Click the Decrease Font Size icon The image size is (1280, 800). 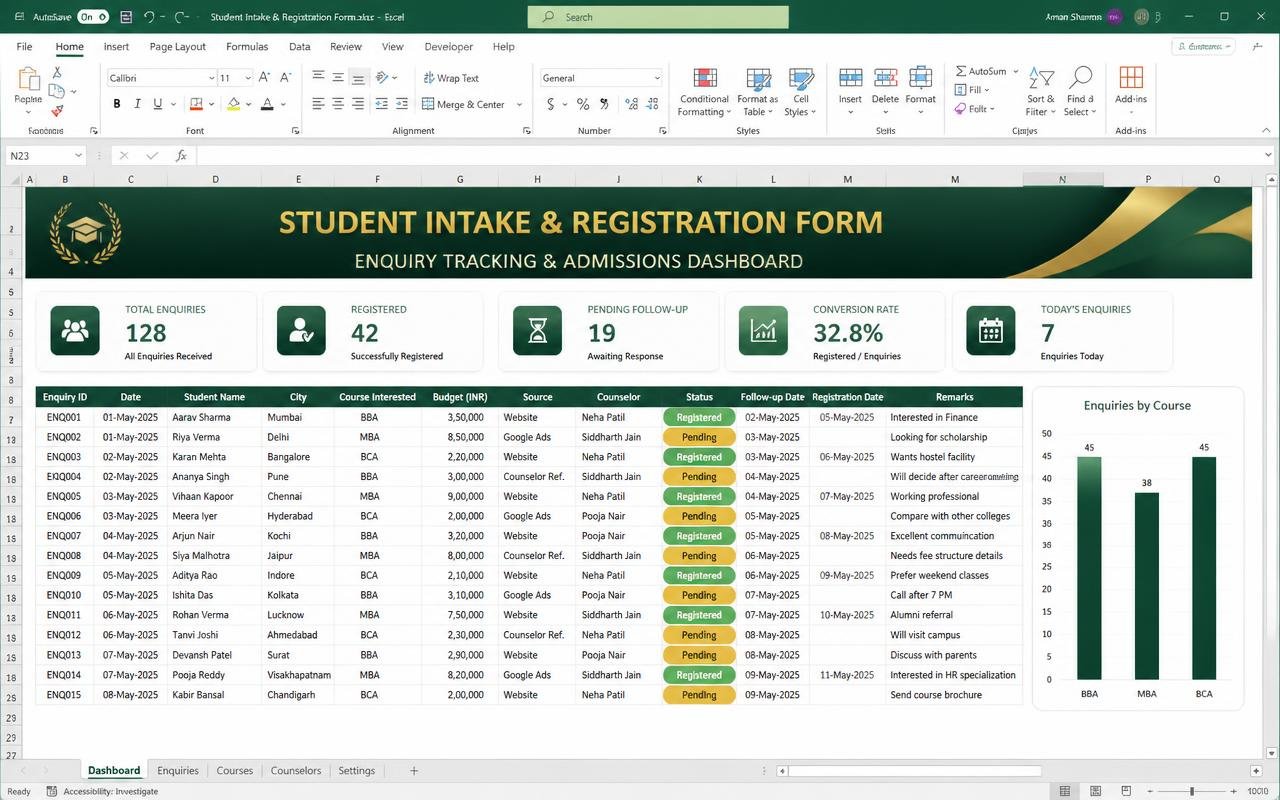coord(285,78)
